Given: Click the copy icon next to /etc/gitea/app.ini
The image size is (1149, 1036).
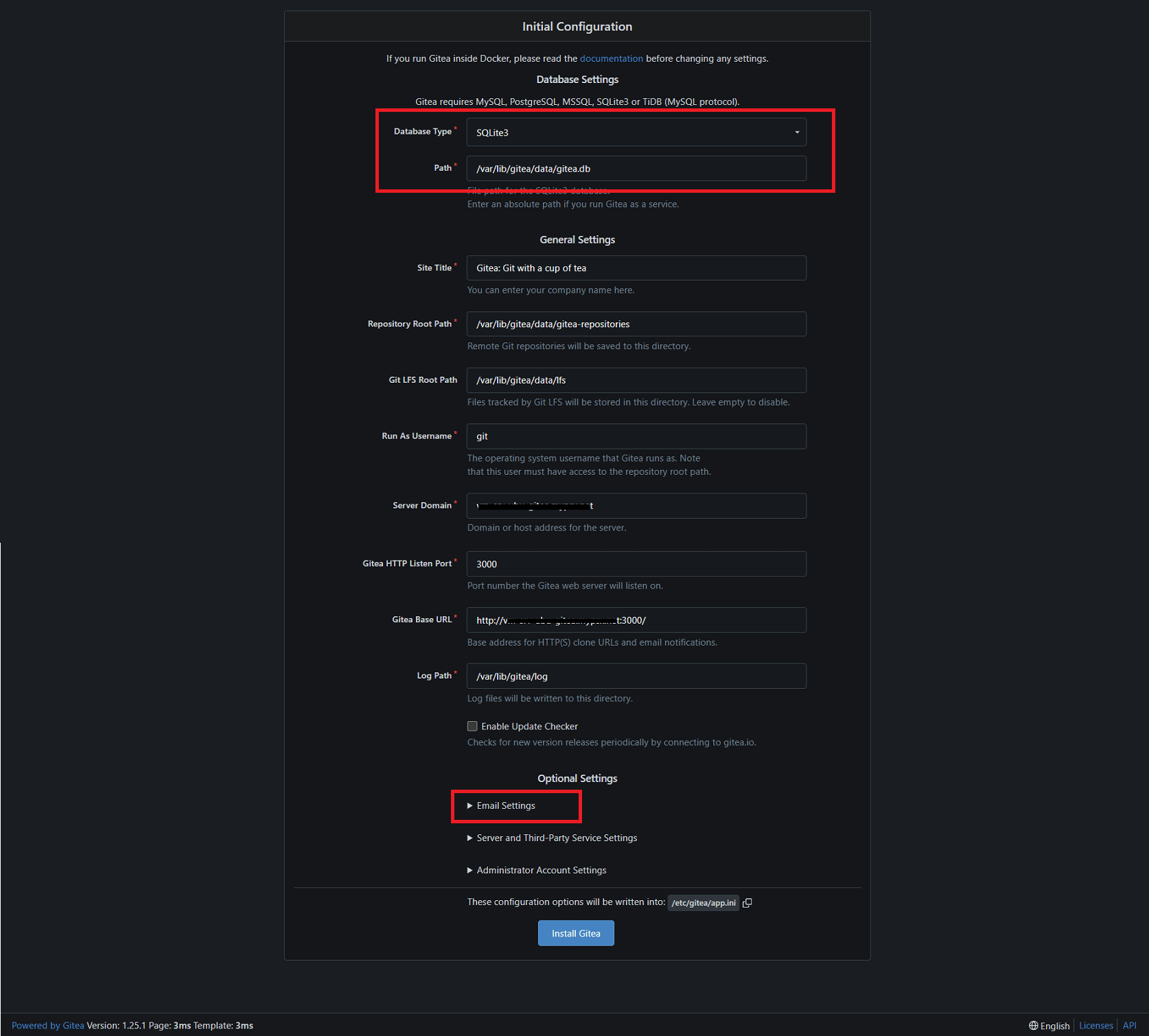Looking at the screenshot, I should tap(747, 903).
